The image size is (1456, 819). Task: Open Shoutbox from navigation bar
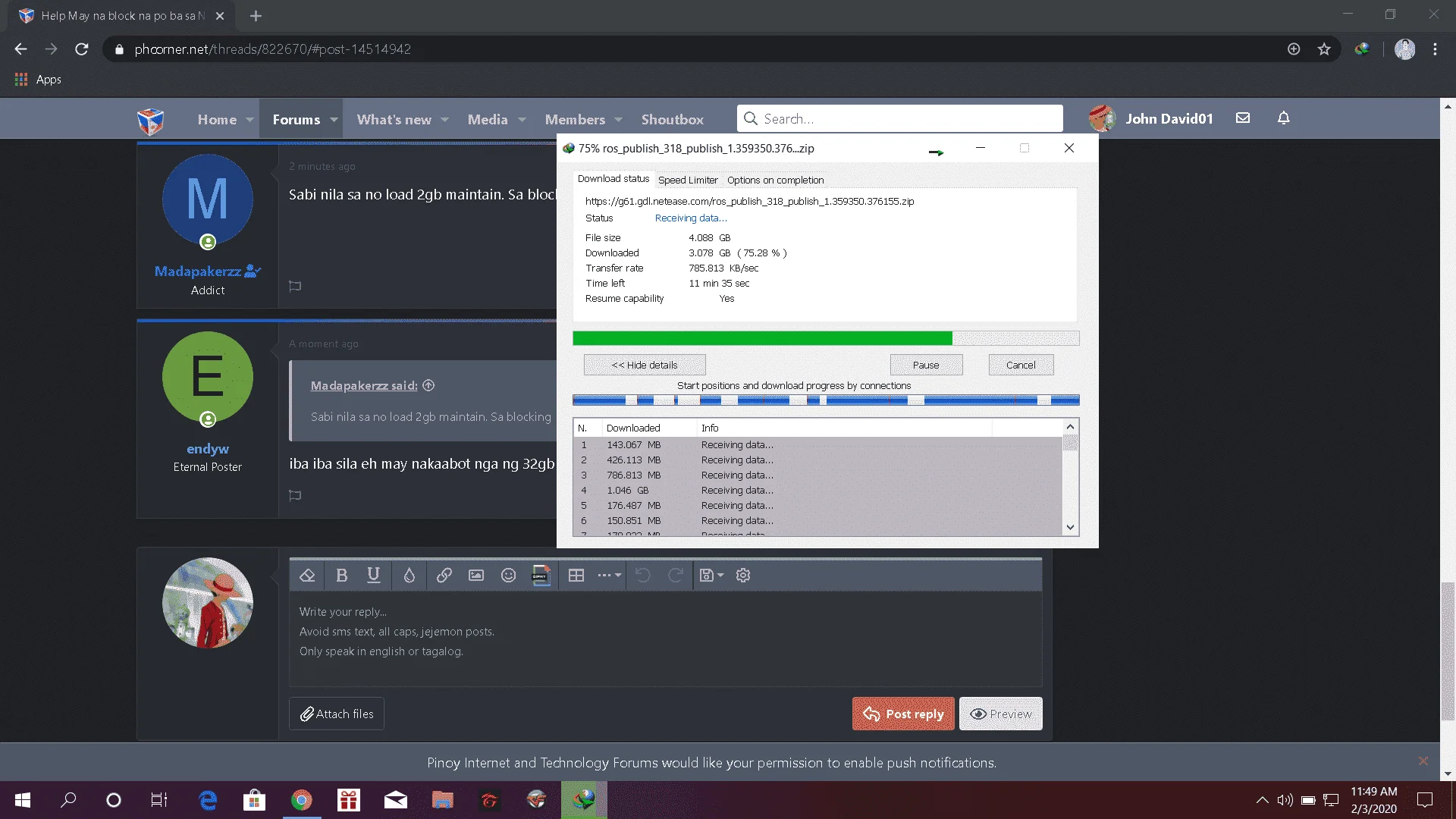(672, 120)
